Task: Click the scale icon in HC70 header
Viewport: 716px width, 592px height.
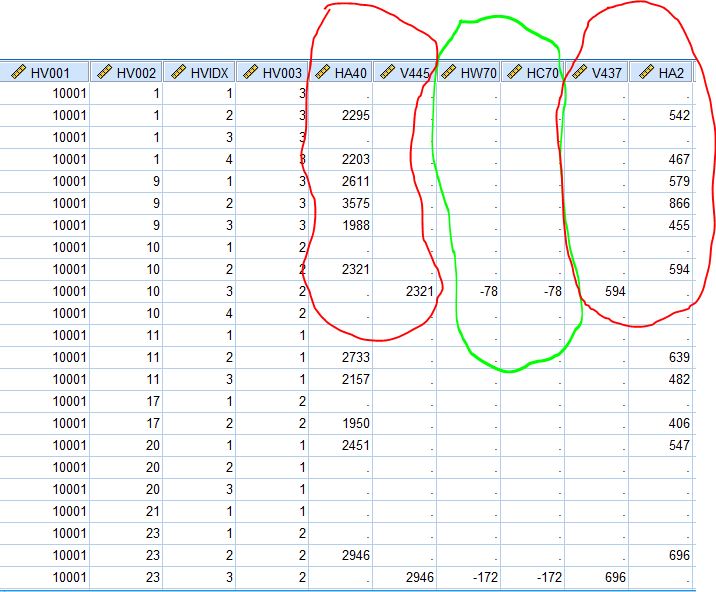Action: pos(514,72)
